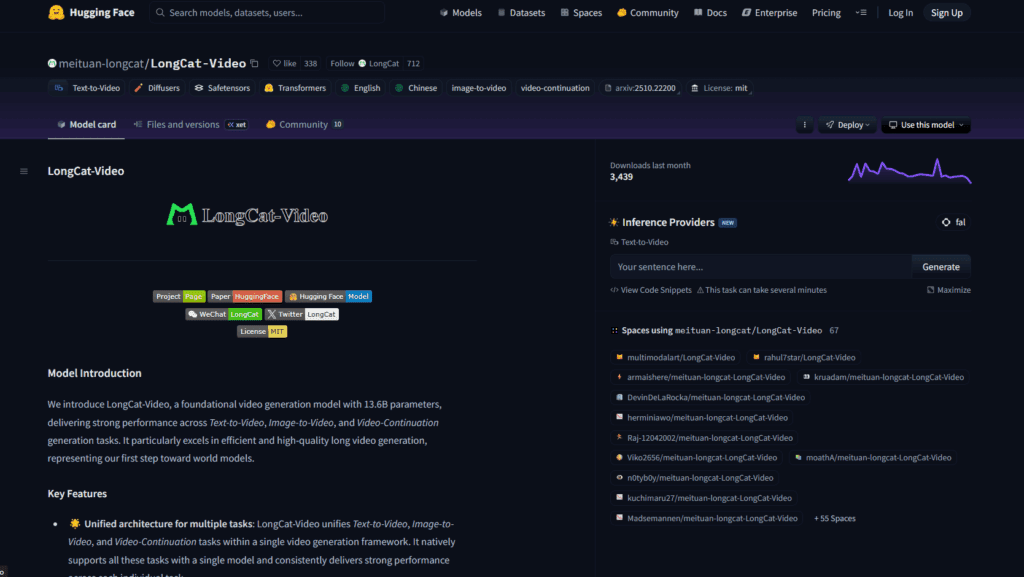
Task: Click the arxiv:2510.22200 tag
Action: click(x=640, y=88)
